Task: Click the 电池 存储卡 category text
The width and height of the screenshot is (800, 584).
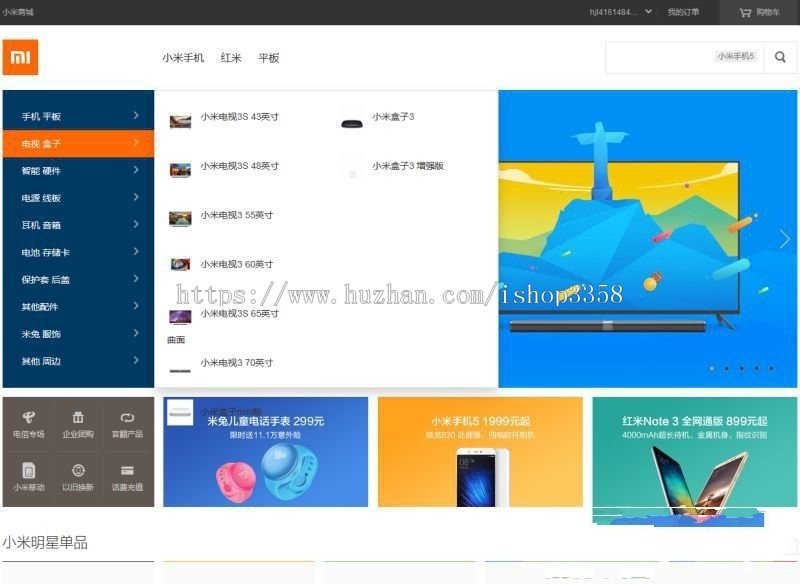Action: click(x=45, y=252)
